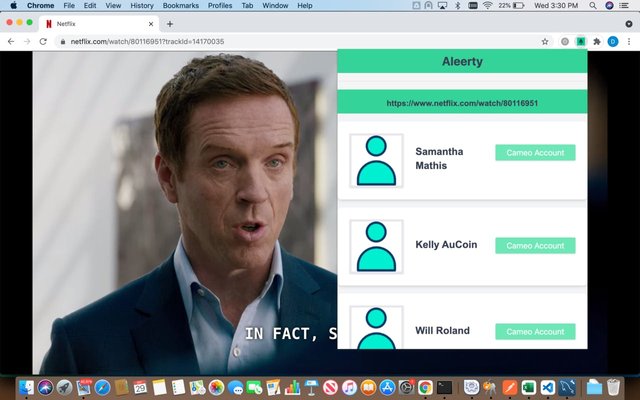
Task: Open the History menu
Action: 142,5
